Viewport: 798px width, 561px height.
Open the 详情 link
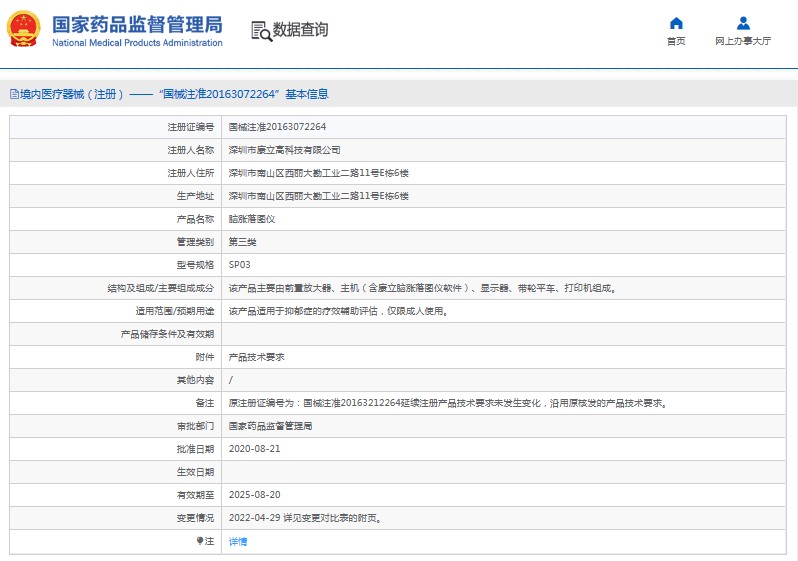[238, 541]
